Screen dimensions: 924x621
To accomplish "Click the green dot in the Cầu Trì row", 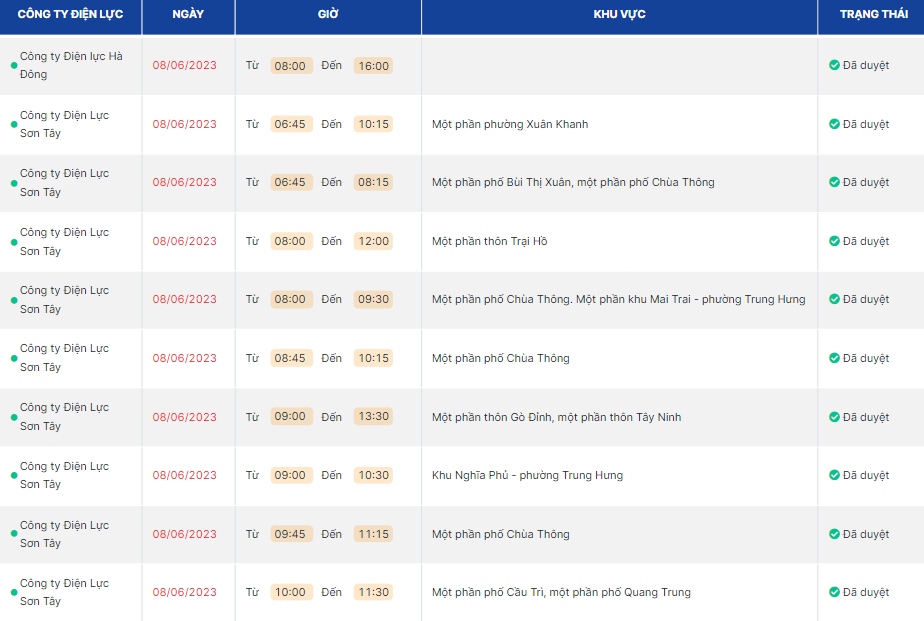I will pos(14,592).
